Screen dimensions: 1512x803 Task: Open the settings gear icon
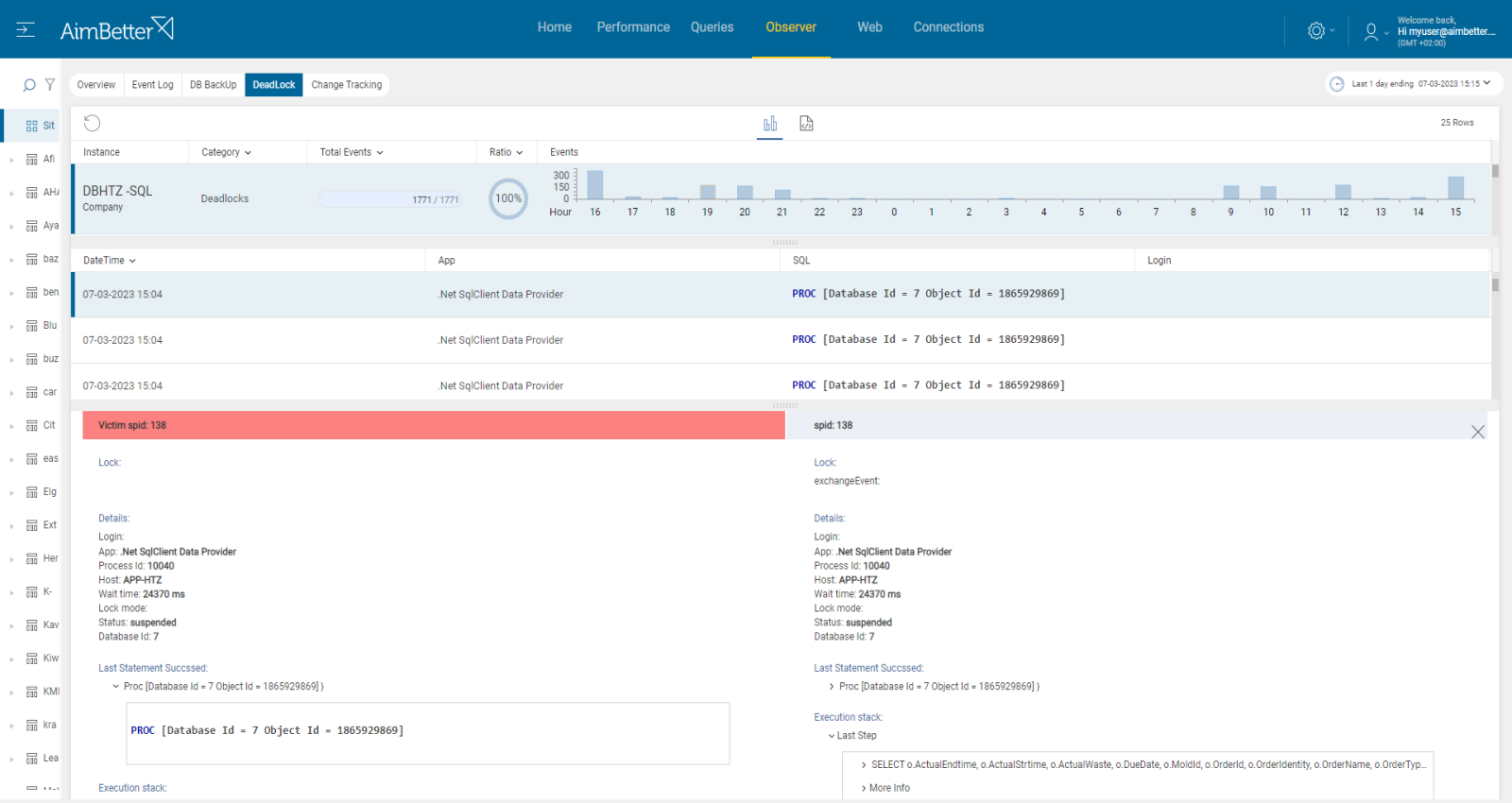1315,31
